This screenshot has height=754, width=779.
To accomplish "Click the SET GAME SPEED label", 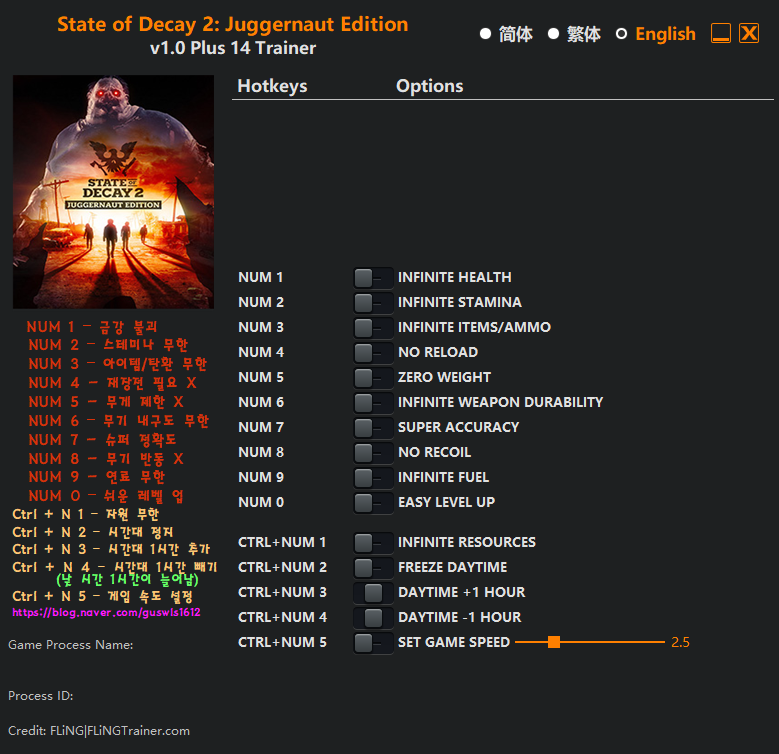I will pos(454,642).
